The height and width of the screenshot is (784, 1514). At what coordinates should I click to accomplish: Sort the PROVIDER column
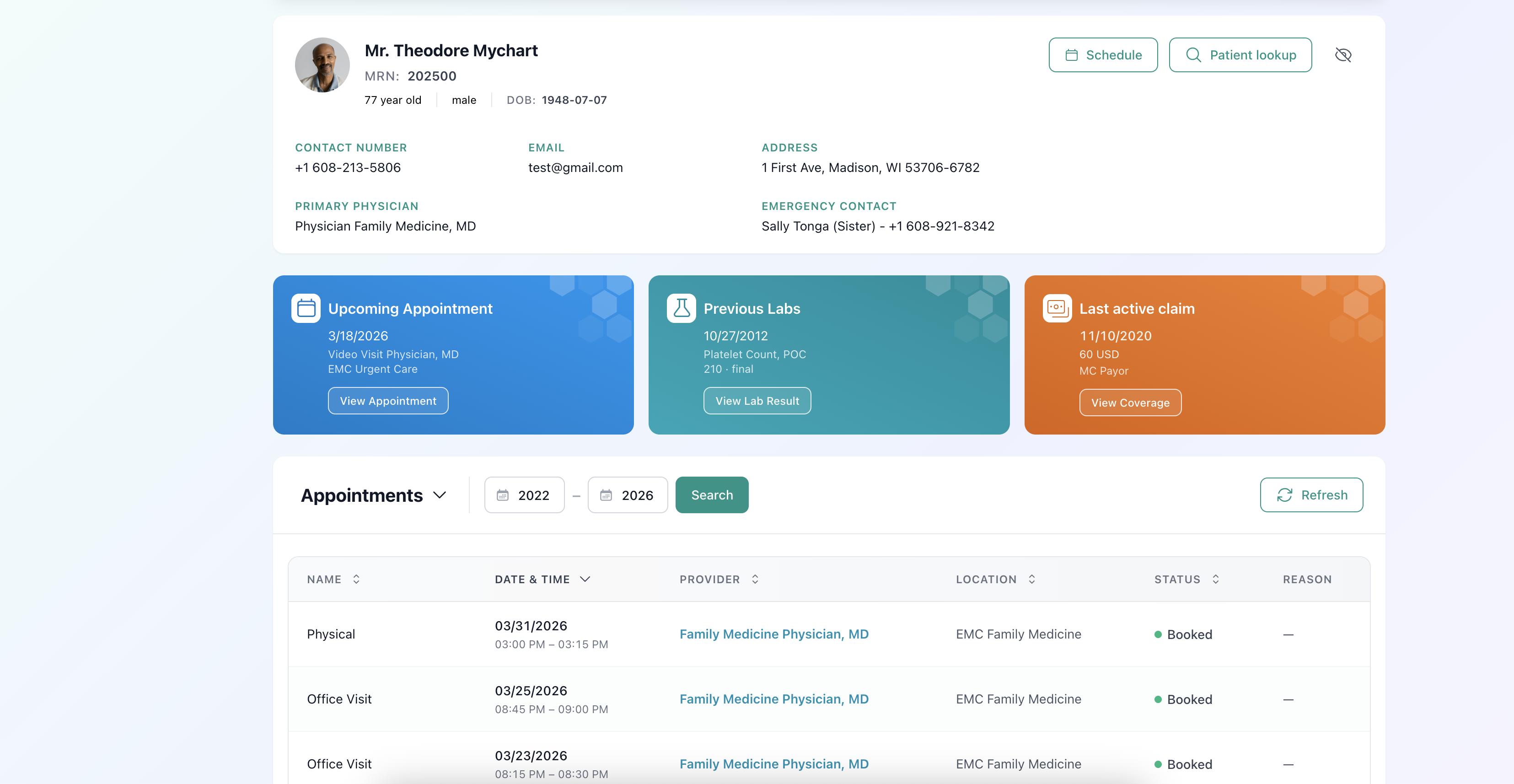coord(755,579)
